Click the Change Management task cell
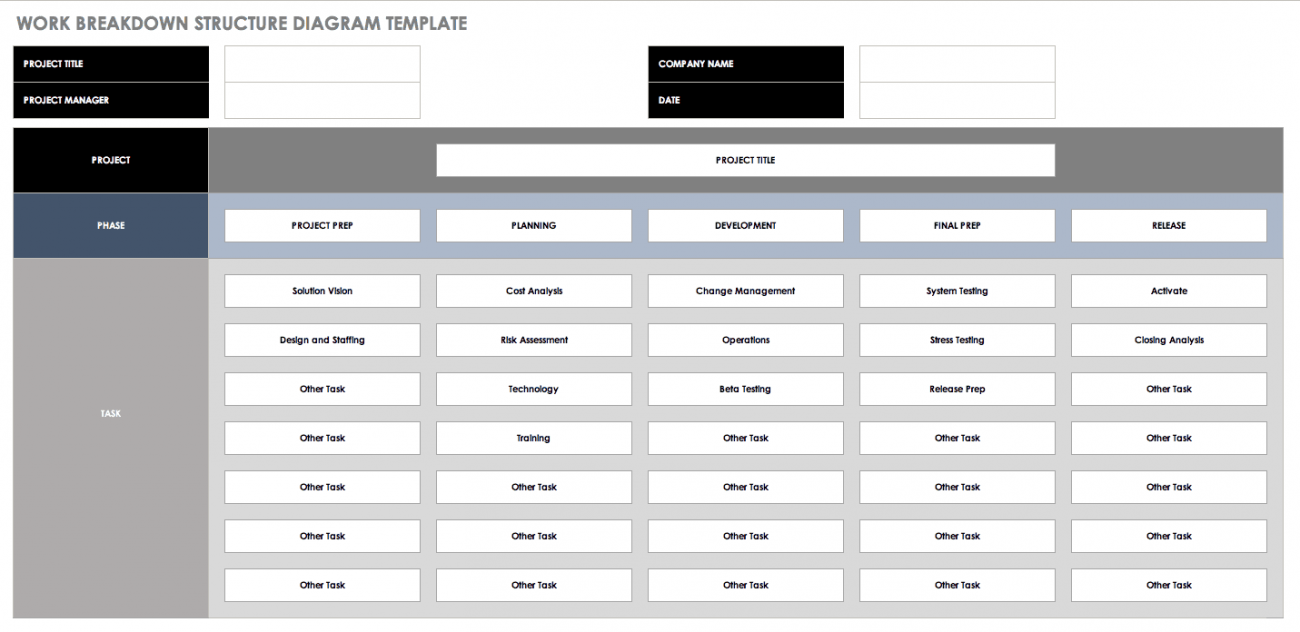 [745, 291]
